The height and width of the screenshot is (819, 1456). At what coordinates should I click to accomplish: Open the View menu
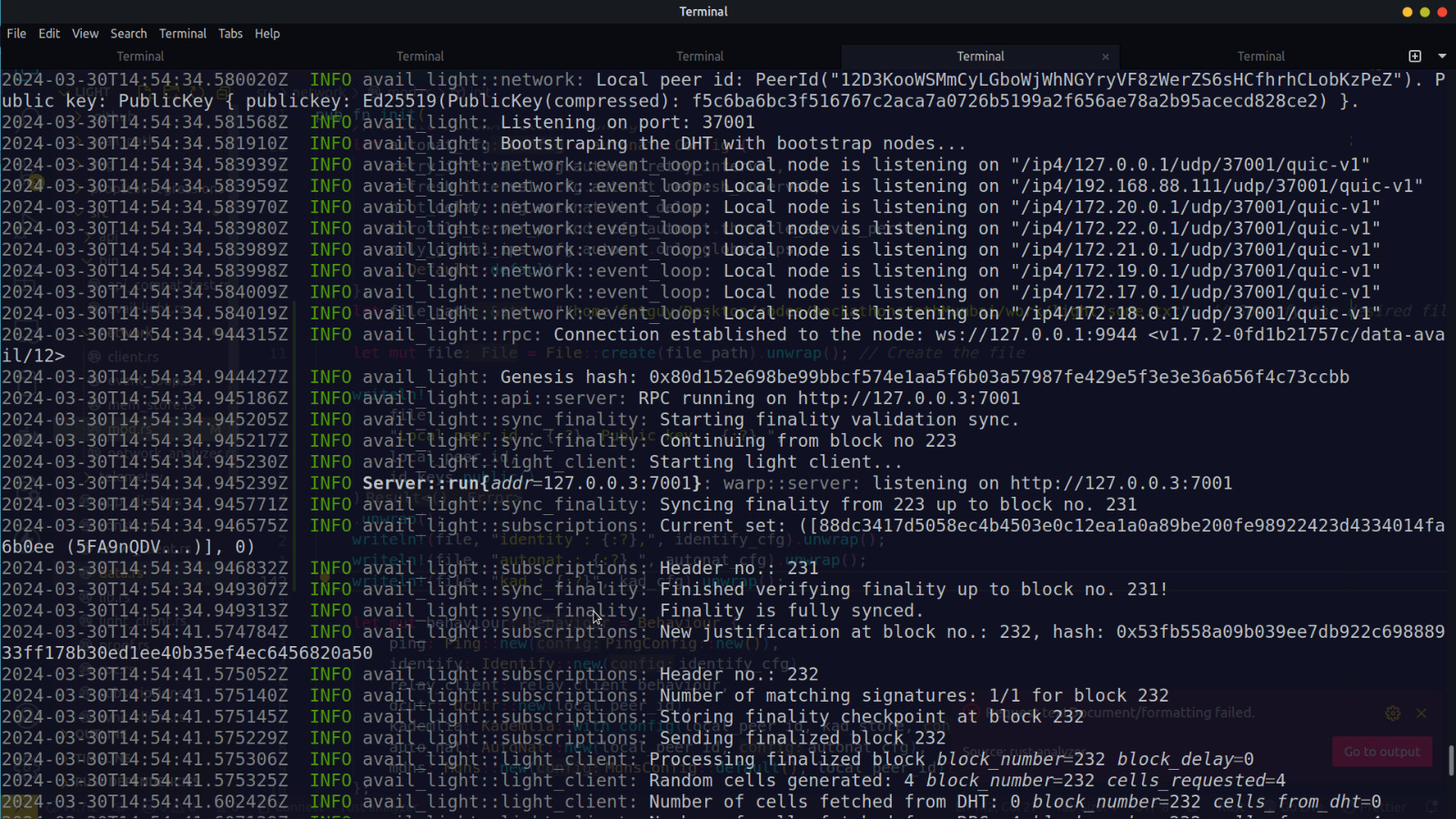pos(86,34)
